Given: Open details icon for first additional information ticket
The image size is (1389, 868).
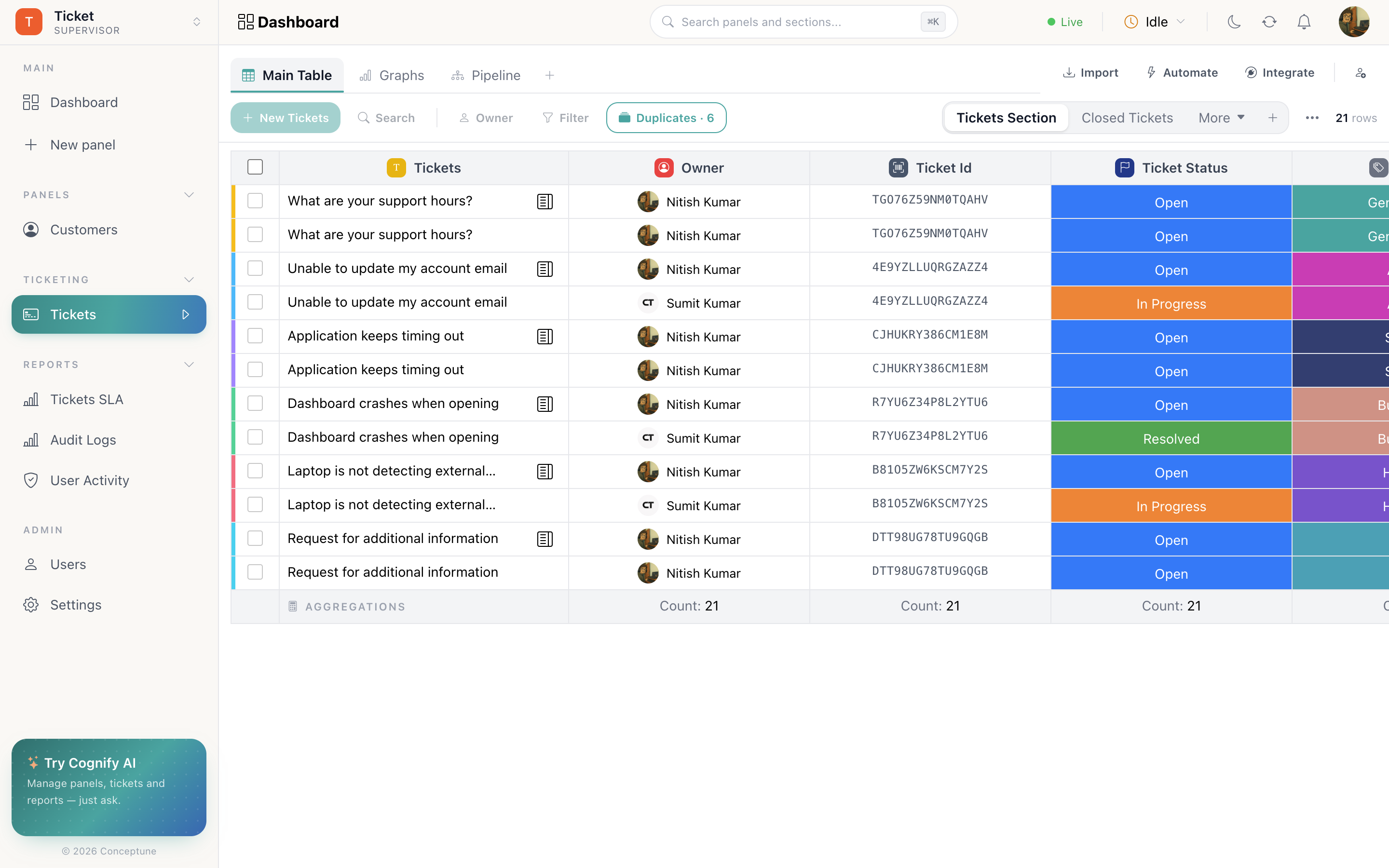Looking at the screenshot, I should (x=545, y=539).
